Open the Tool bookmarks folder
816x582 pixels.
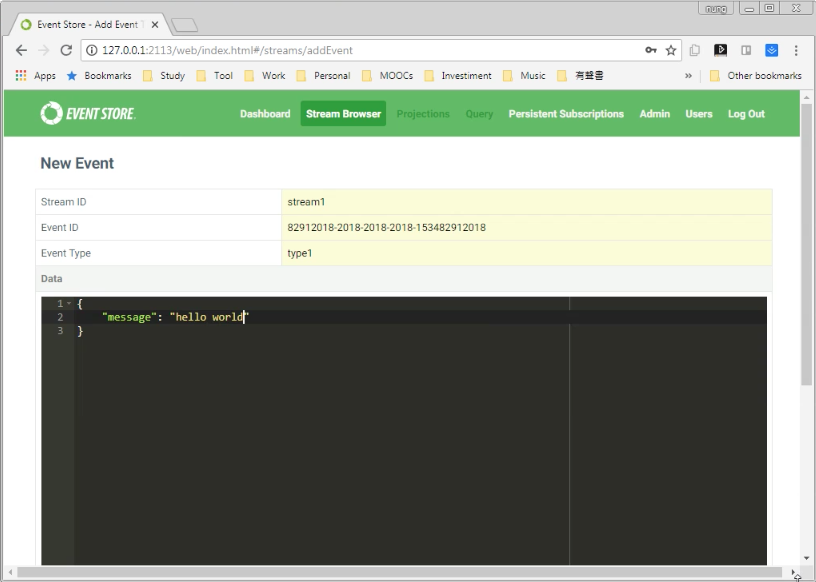(214, 75)
